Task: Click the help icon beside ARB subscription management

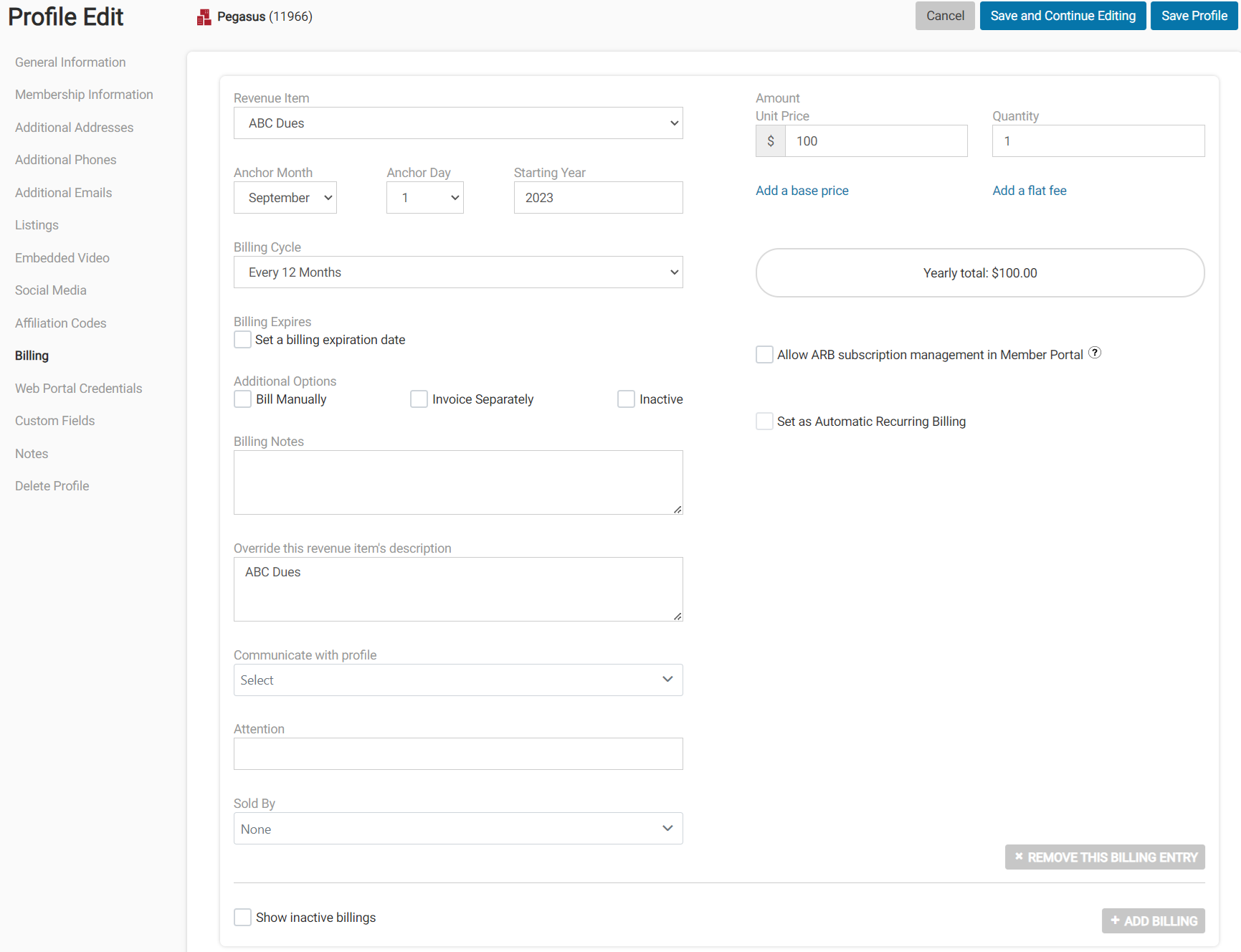Action: (x=1095, y=352)
